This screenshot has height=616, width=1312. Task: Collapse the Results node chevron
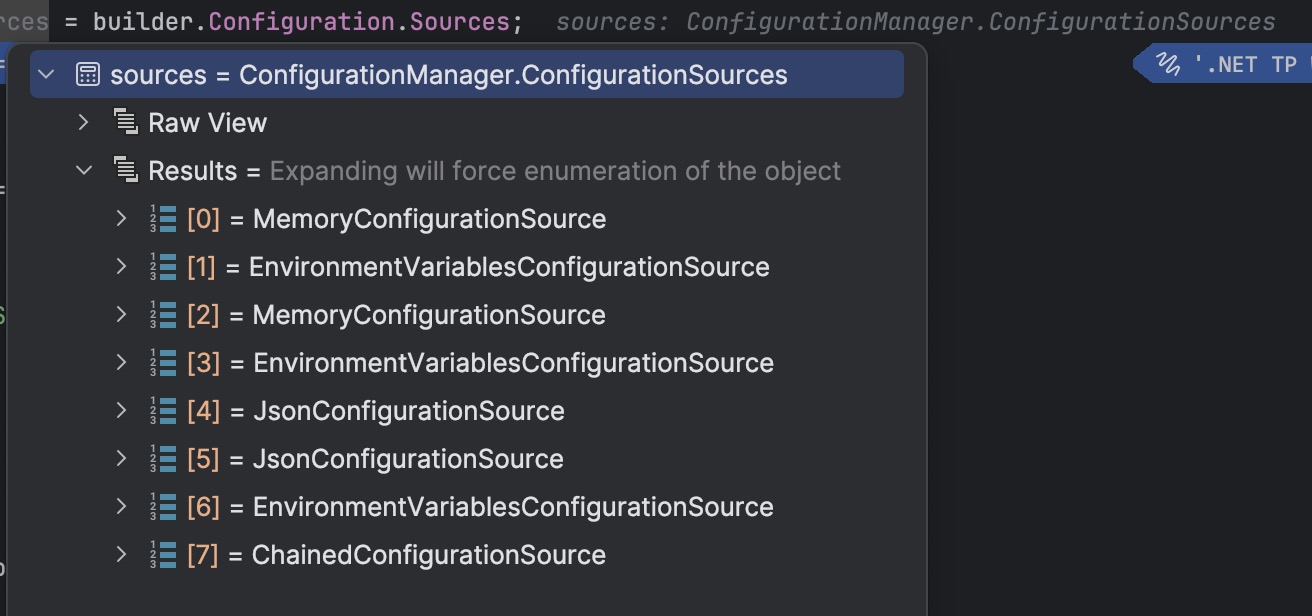pos(84,171)
